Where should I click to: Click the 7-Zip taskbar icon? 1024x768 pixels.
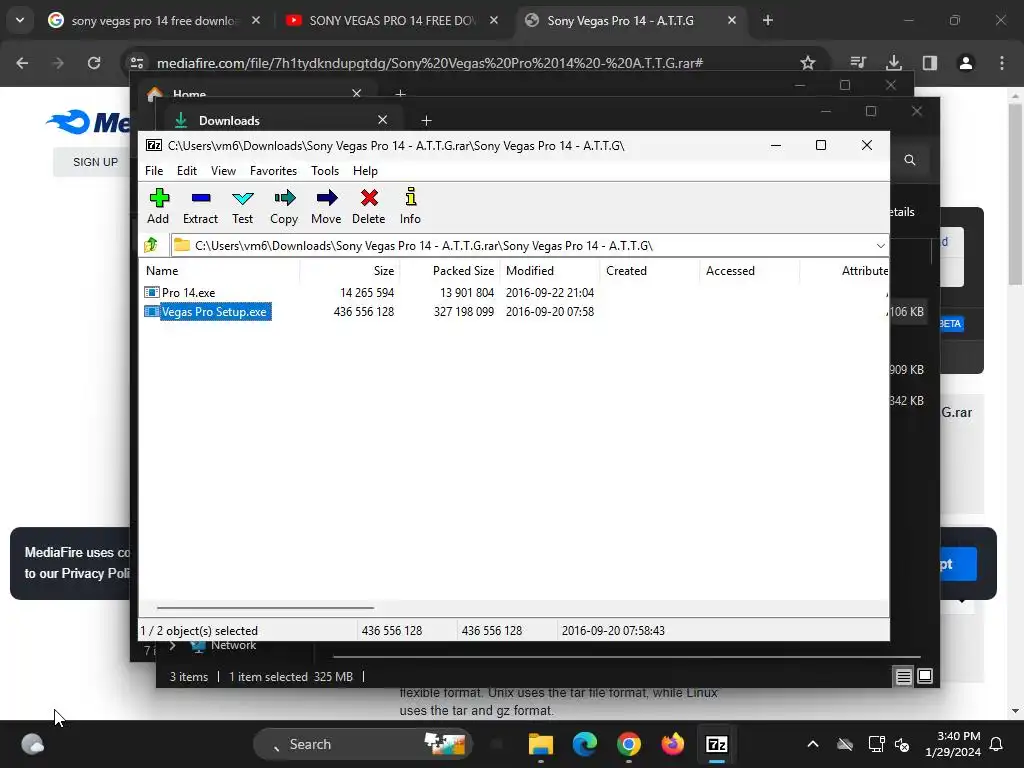coord(716,744)
